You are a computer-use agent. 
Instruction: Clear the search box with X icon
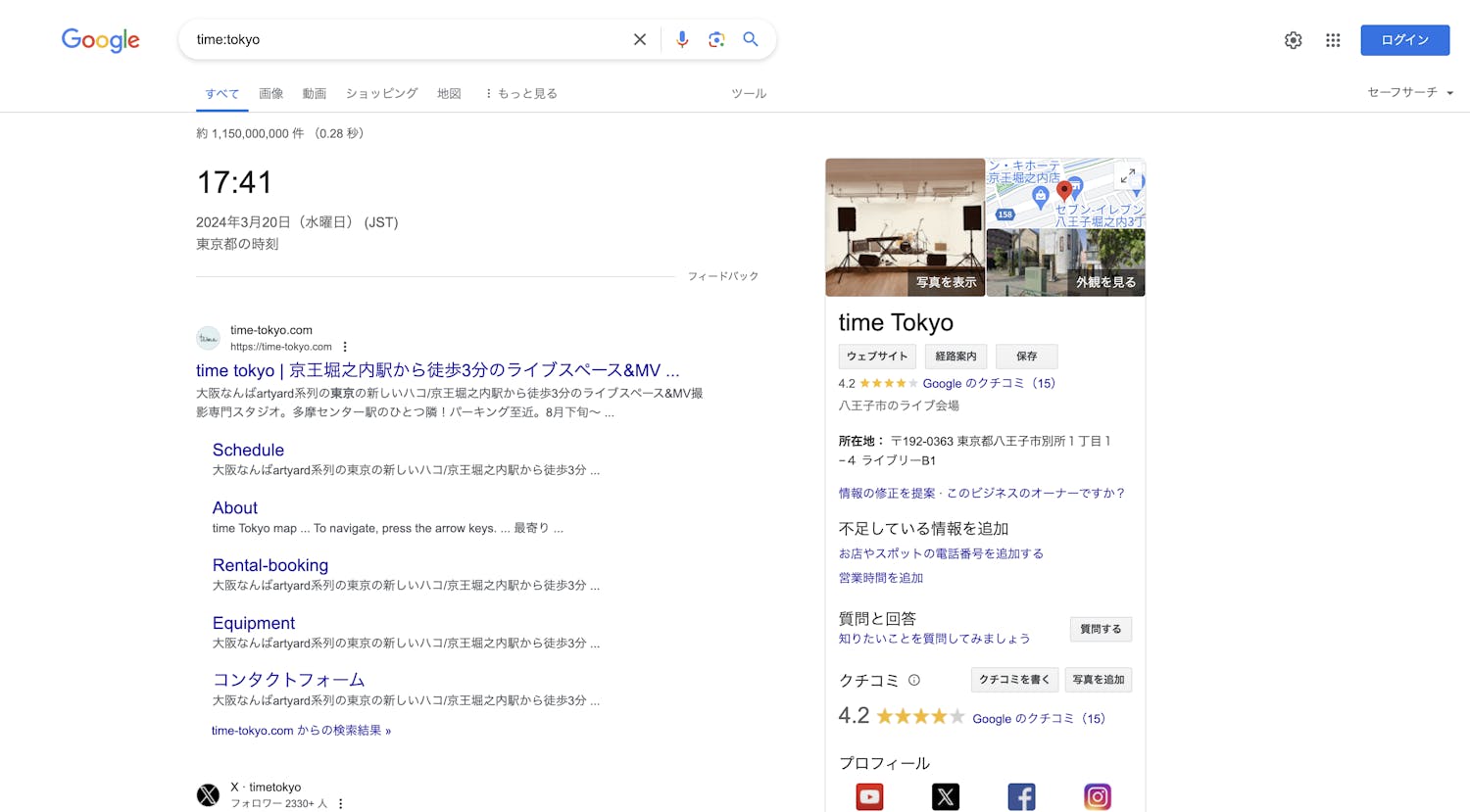point(640,39)
